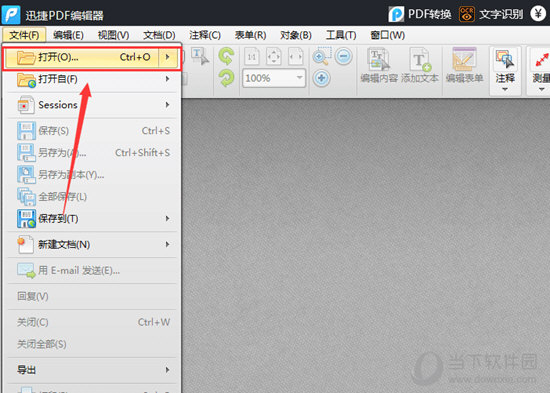Select the 编辑内容 edit content tool
The height and width of the screenshot is (393, 550).
tap(379, 66)
